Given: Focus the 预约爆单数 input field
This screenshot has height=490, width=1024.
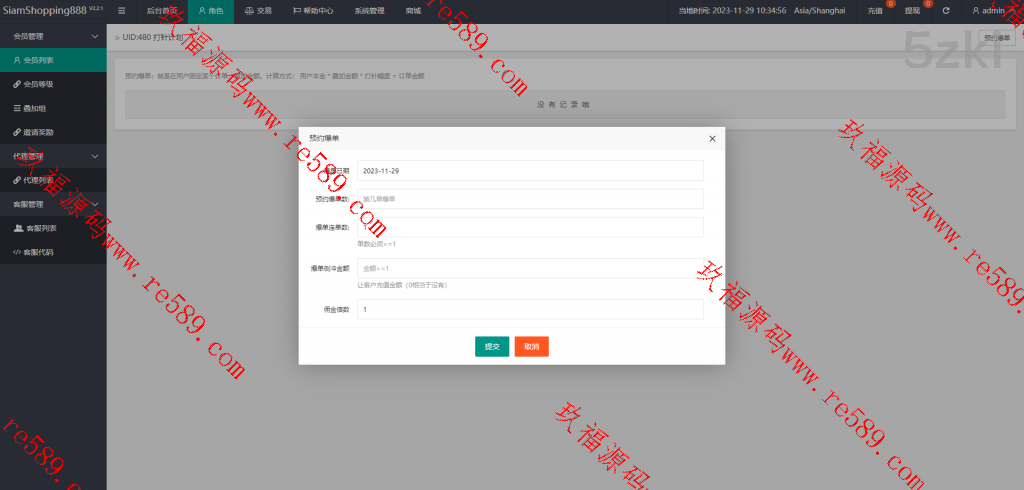Looking at the screenshot, I should tap(530, 199).
